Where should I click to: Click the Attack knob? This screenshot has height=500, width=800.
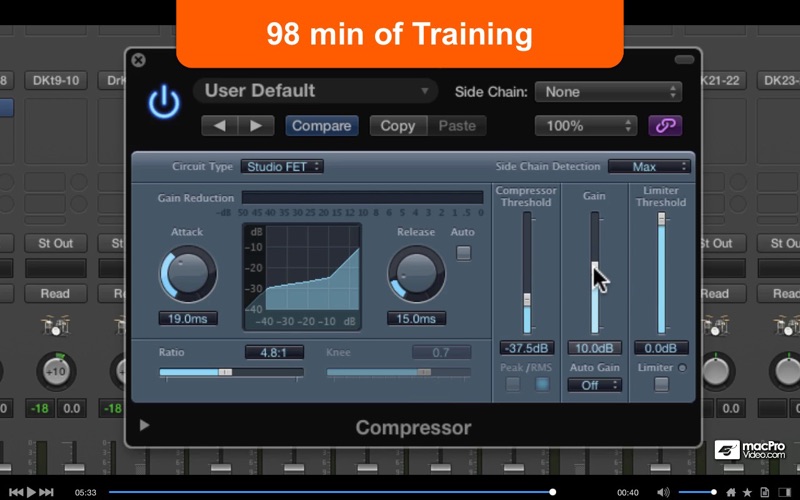click(188, 274)
